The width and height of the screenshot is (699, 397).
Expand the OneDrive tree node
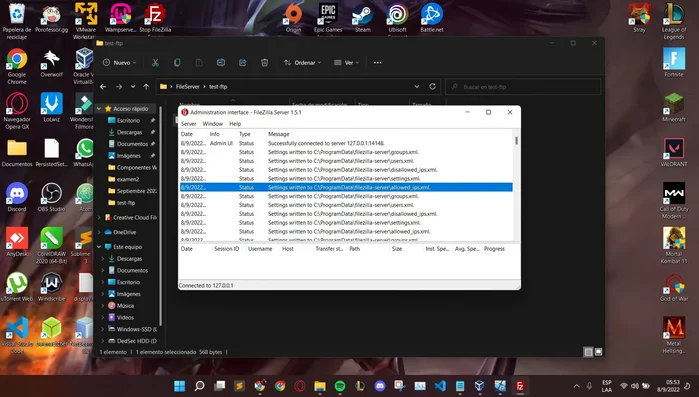point(99,232)
